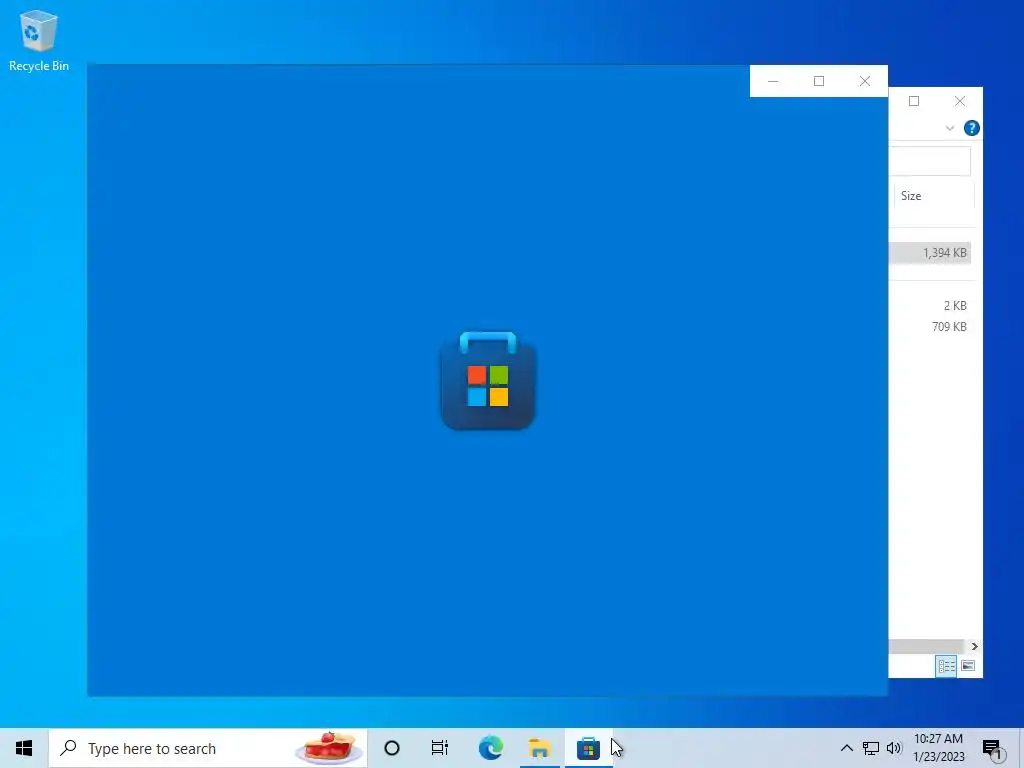
Task: Minimize the Microsoft Store window
Action: pos(773,81)
